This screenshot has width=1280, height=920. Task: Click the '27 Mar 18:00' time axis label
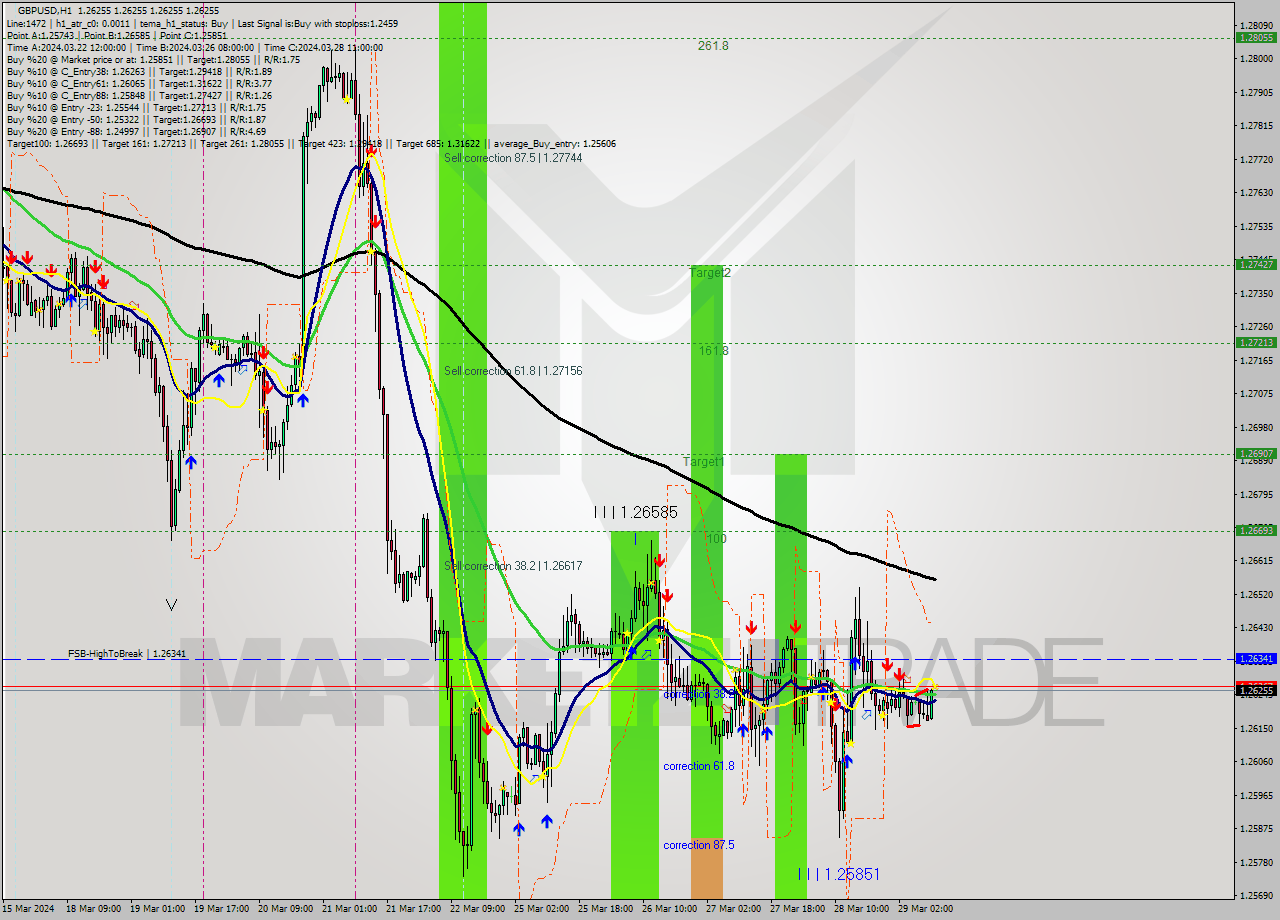[798, 909]
